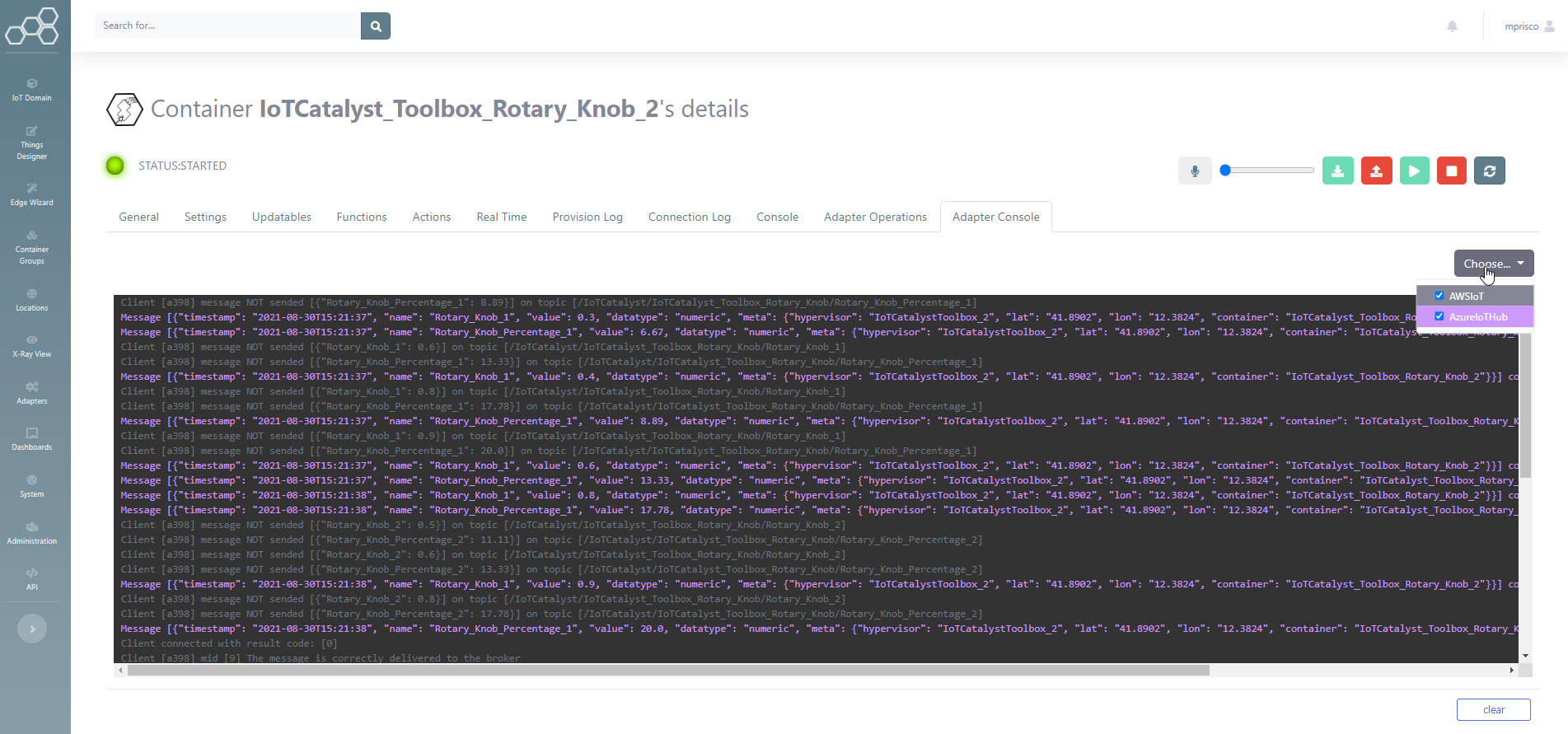The height and width of the screenshot is (734, 1568).
Task: Switch to the Functions tab
Action: pos(362,217)
